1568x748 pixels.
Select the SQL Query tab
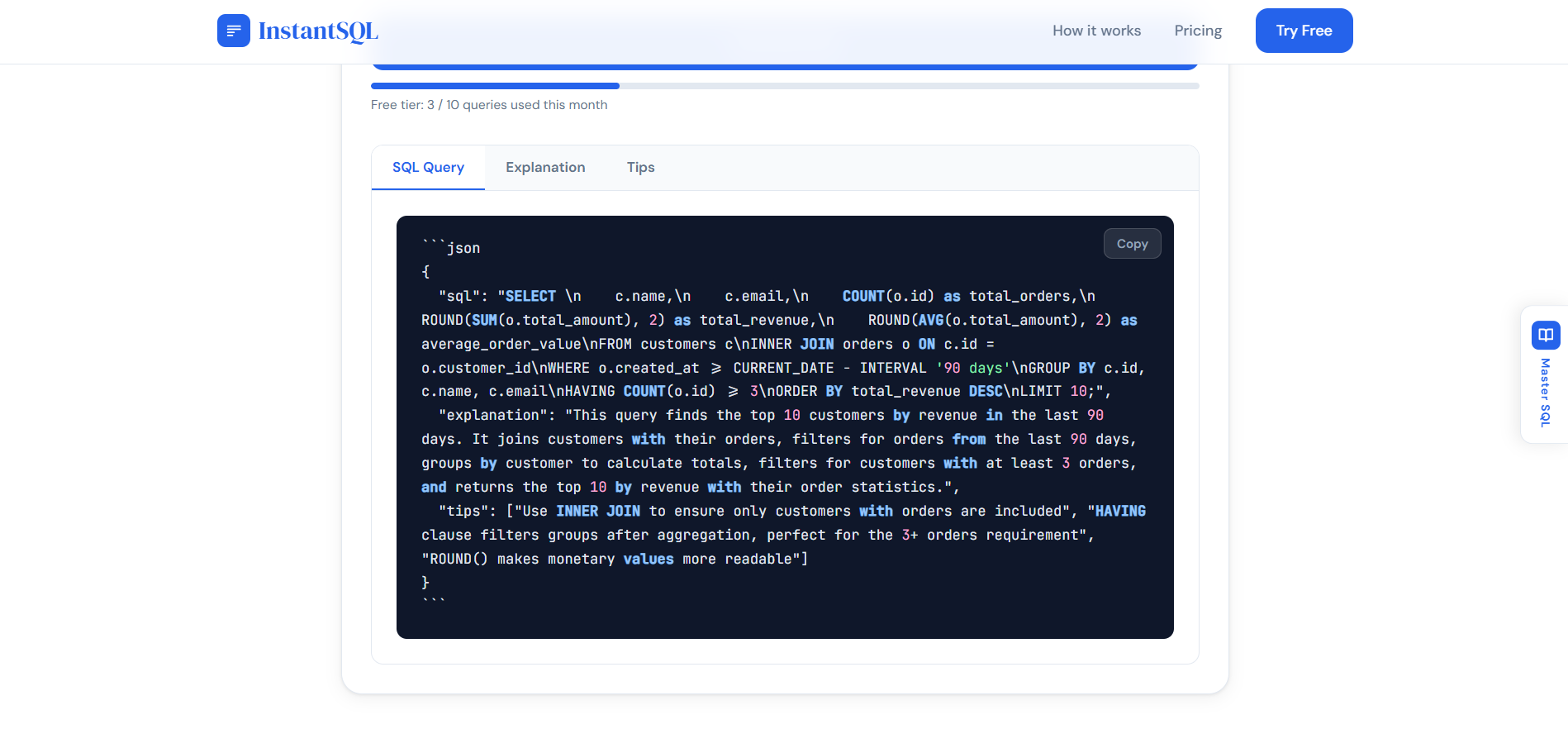point(428,167)
